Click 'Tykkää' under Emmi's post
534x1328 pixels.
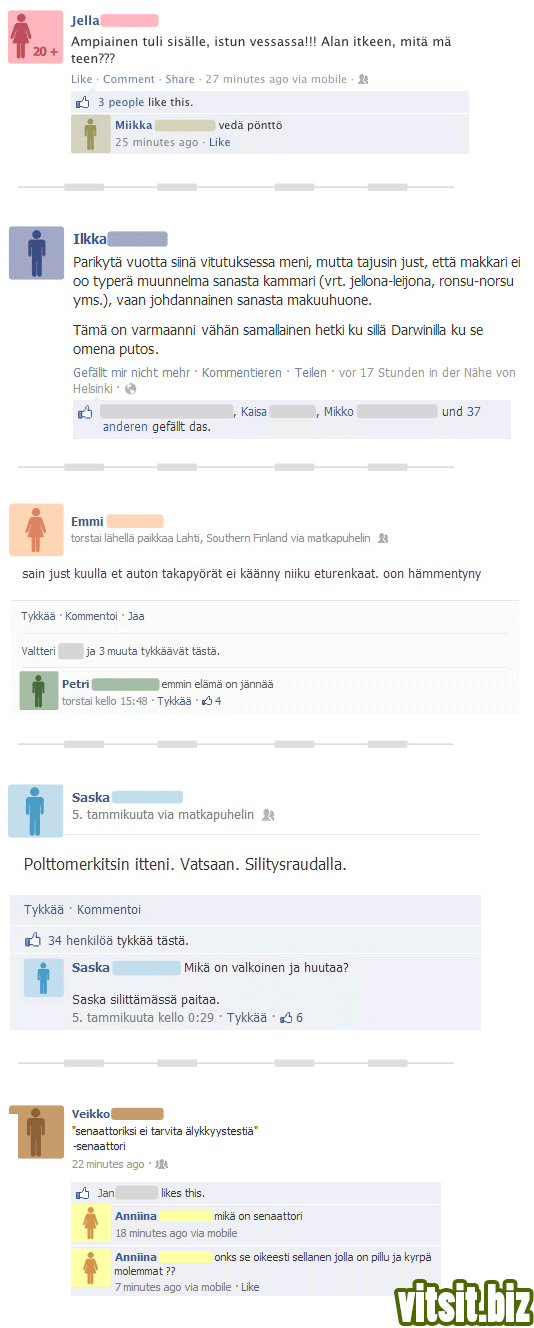(38, 615)
